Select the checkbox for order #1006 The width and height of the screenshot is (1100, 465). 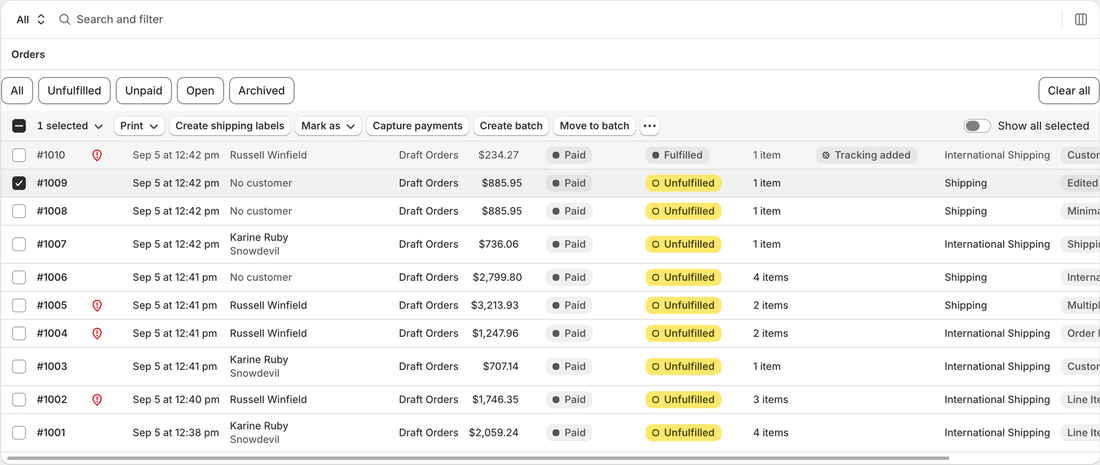[19, 277]
